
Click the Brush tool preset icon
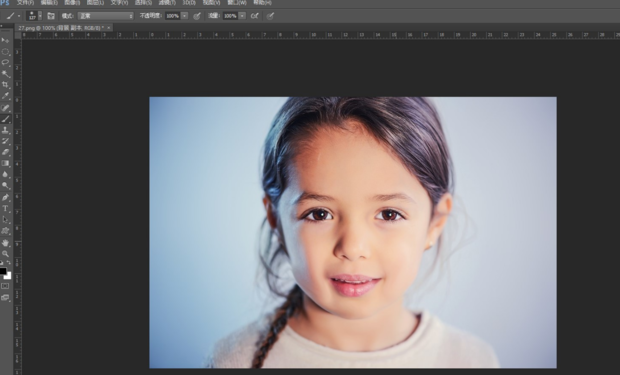tap(11, 16)
